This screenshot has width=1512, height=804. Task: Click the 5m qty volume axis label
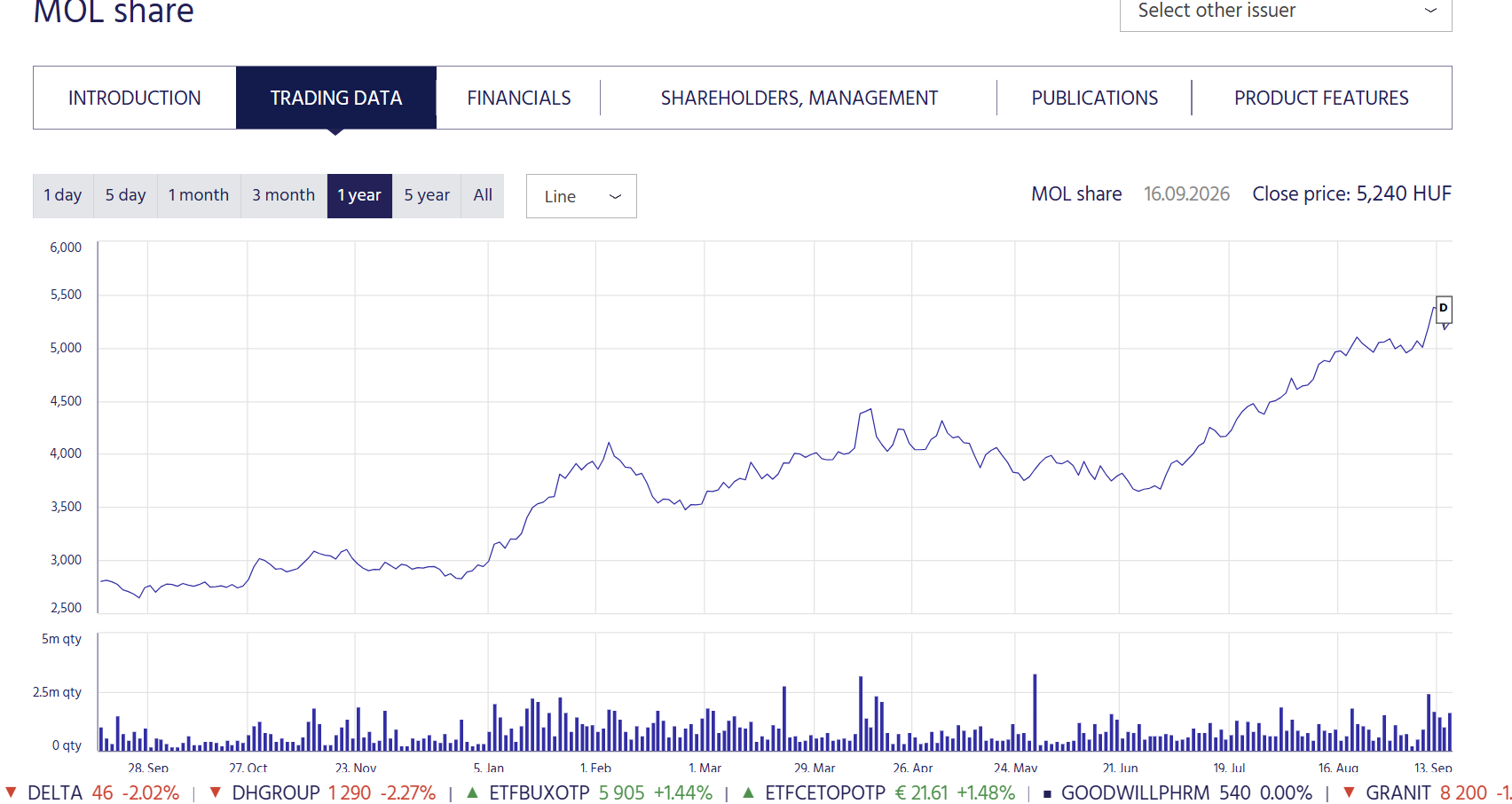point(61,639)
